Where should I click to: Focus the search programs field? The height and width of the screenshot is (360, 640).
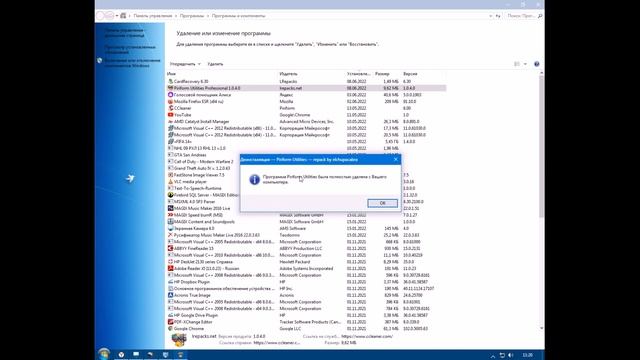(524, 16)
